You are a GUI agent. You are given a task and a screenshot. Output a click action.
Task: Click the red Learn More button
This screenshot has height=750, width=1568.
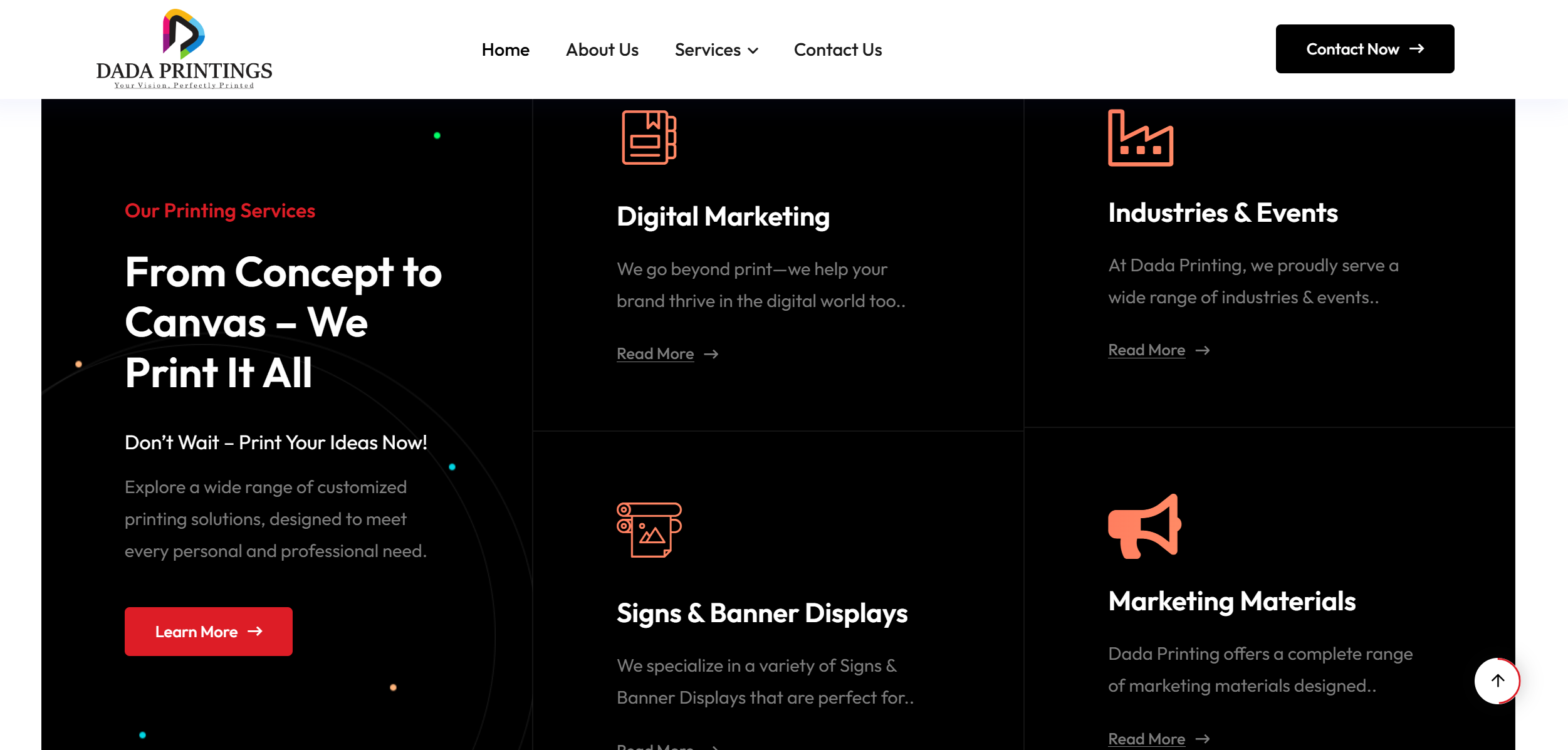point(208,632)
